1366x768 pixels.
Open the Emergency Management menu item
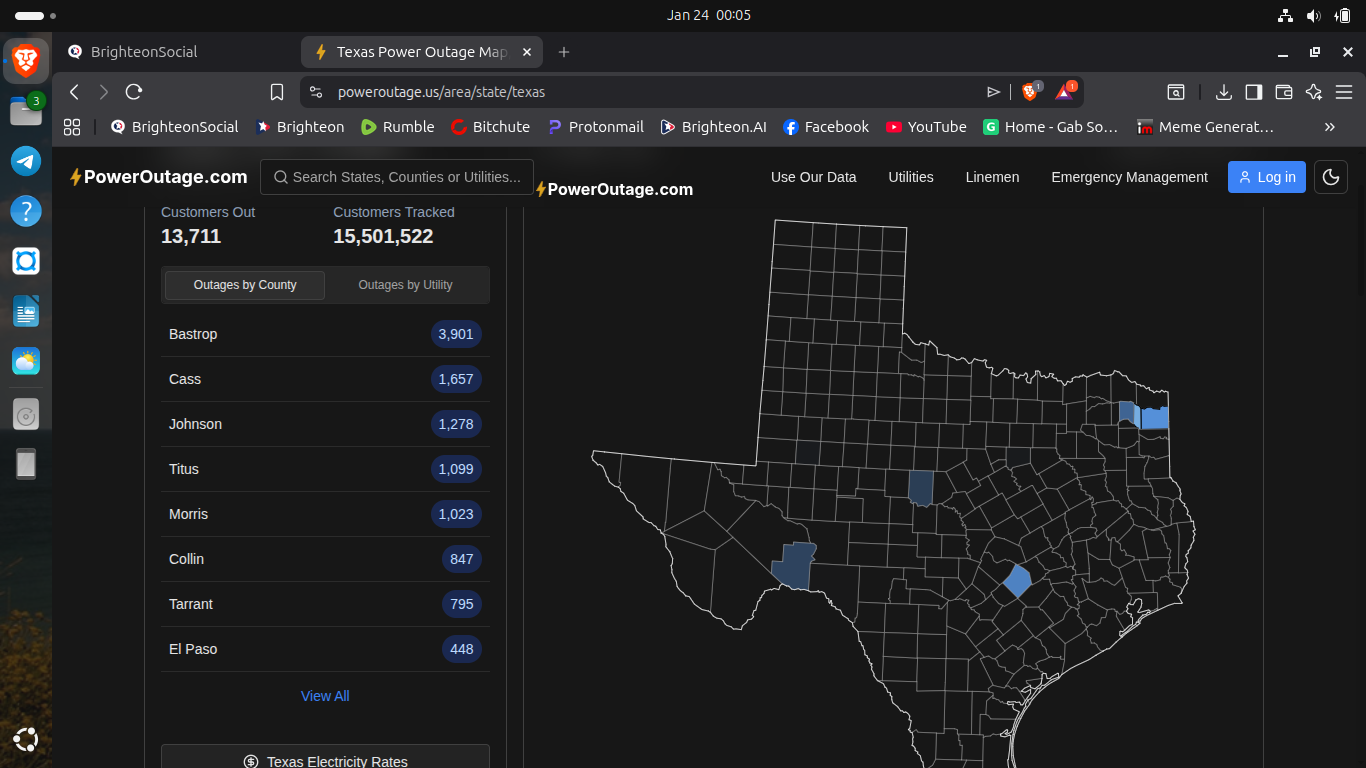pyautogui.click(x=1129, y=177)
